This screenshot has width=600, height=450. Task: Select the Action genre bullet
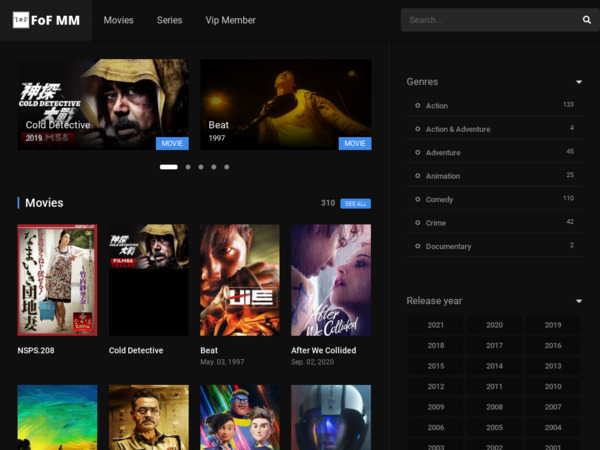(417, 106)
